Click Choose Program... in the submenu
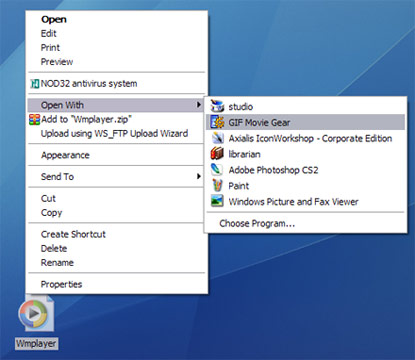 tap(257, 223)
